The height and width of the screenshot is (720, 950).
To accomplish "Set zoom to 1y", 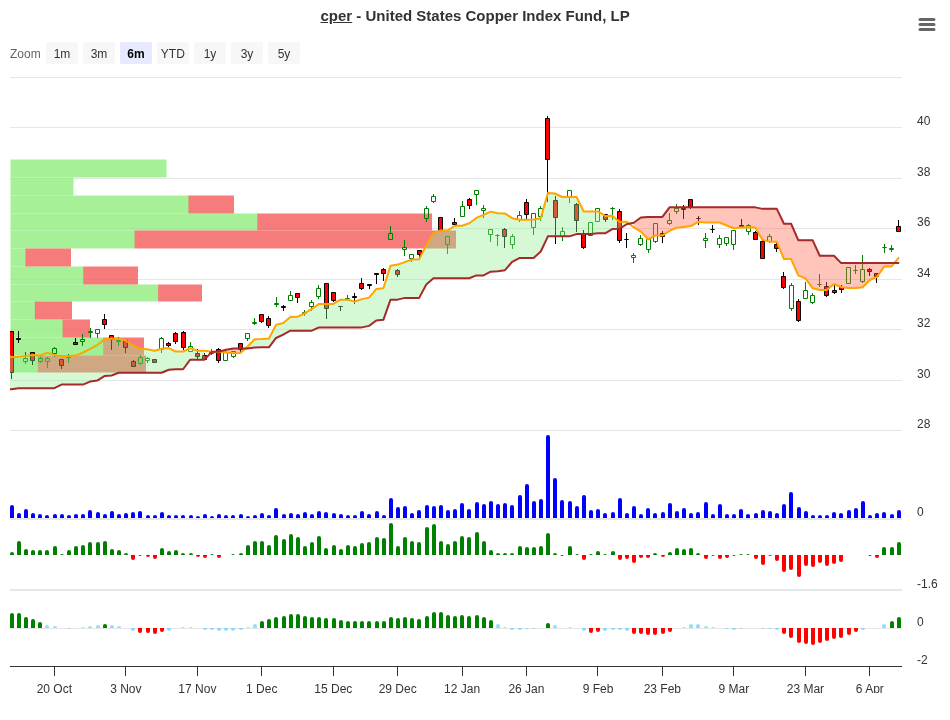I will coord(210,53).
